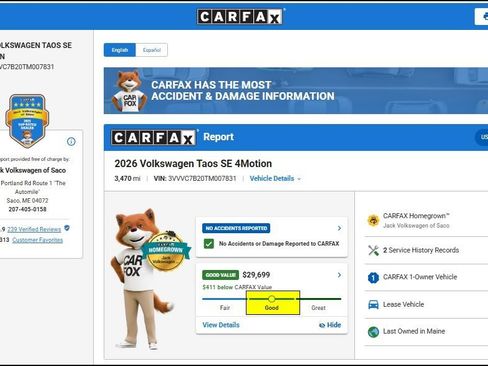Click the $29,699 price
The width and height of the screenshot is (488, 366).
pos(256,275)
